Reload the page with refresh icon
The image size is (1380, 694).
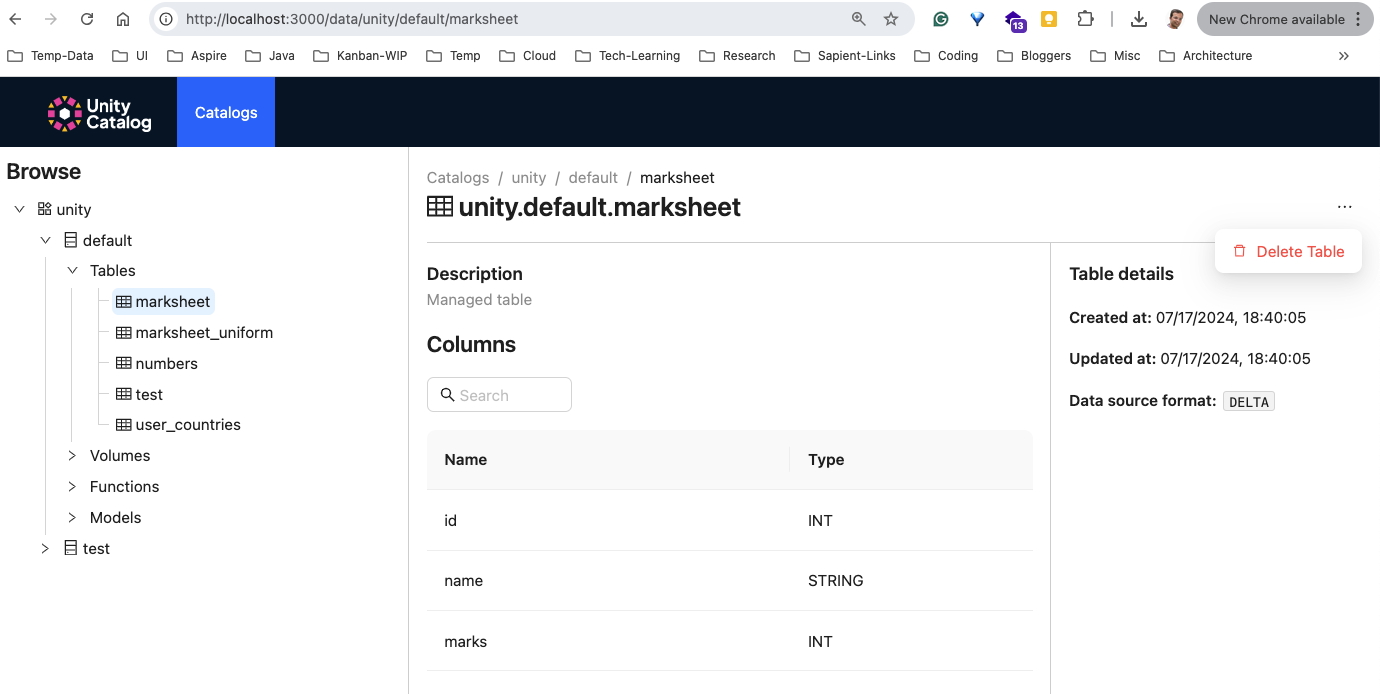87,19
